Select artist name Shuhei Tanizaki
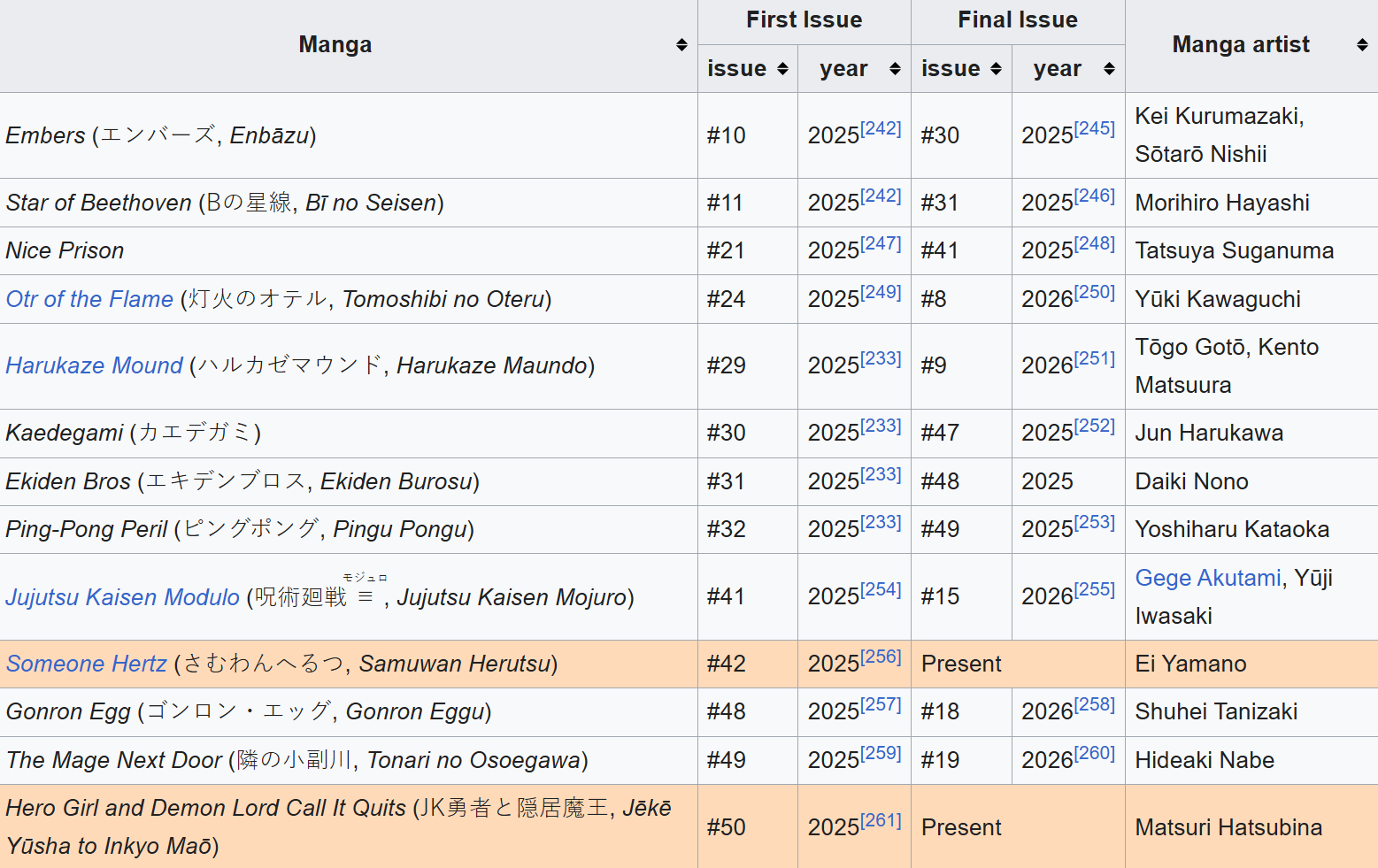The height and width of the screenshot is (868, 1378). point(1216,711)
